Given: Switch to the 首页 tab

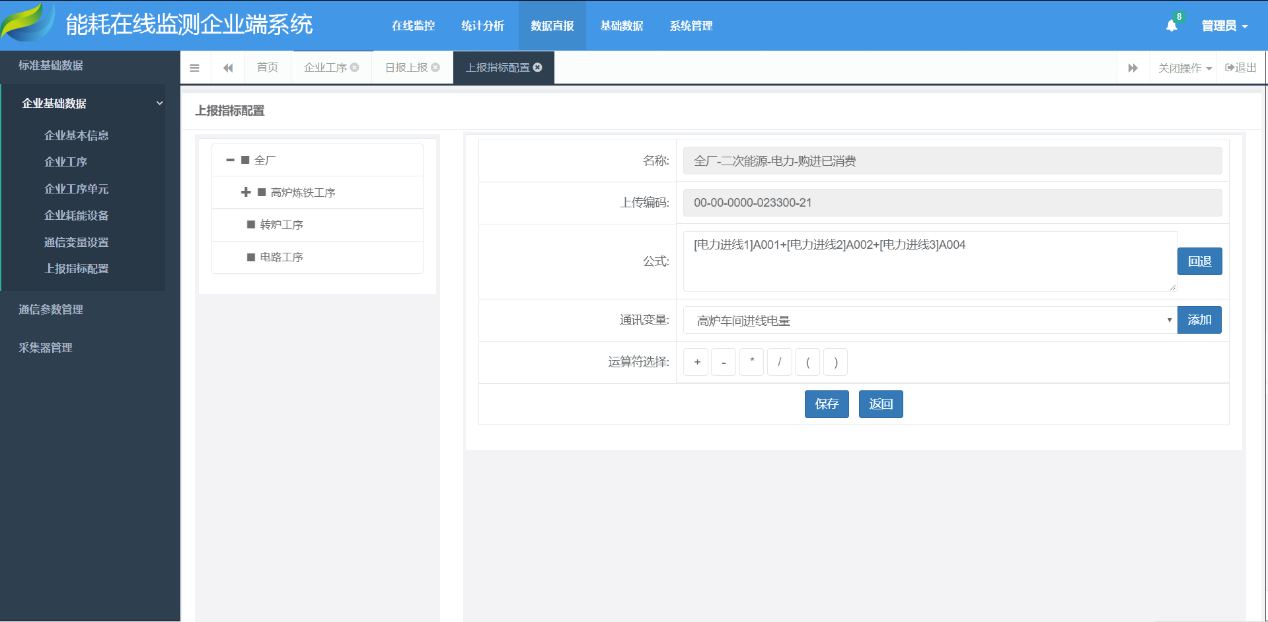Looking at the screenshot, I should point(267,68).
